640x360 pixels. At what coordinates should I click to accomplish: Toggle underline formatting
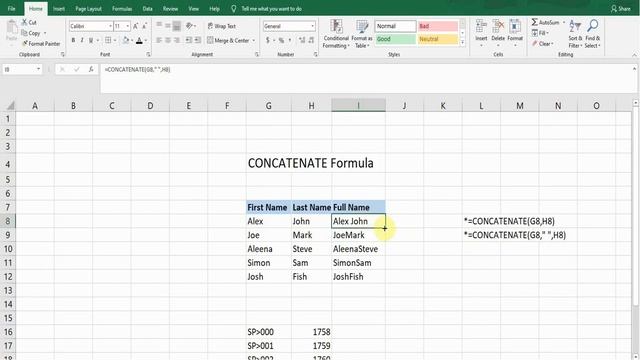91,40
